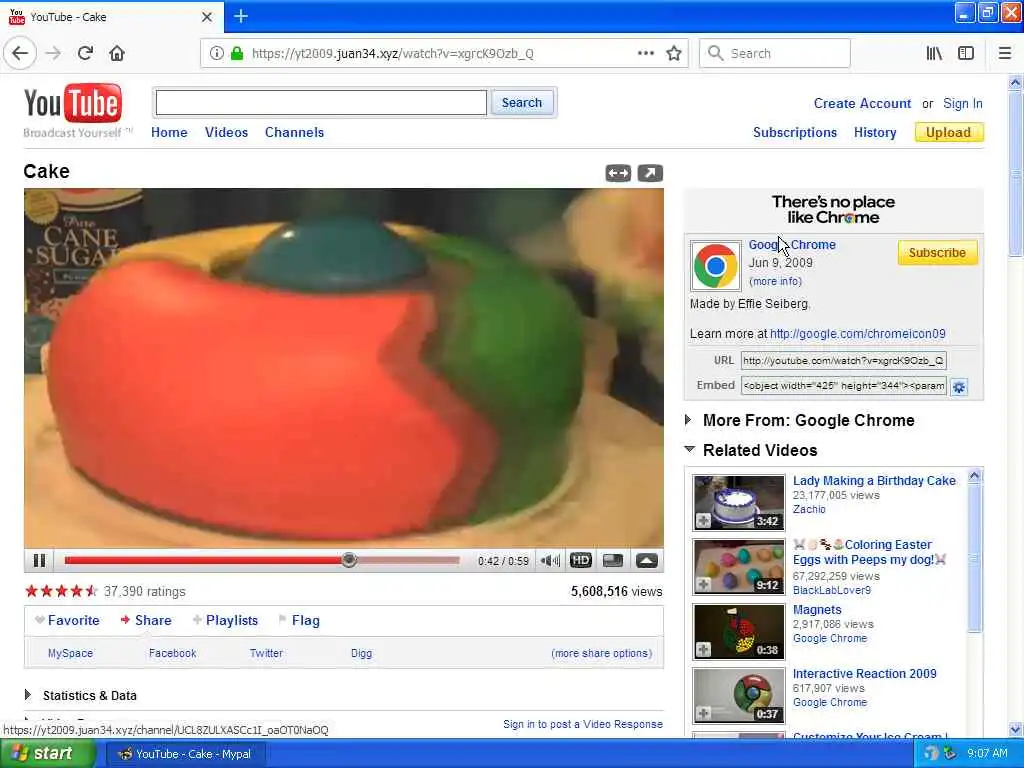Share video to Digg

[361, 653]
